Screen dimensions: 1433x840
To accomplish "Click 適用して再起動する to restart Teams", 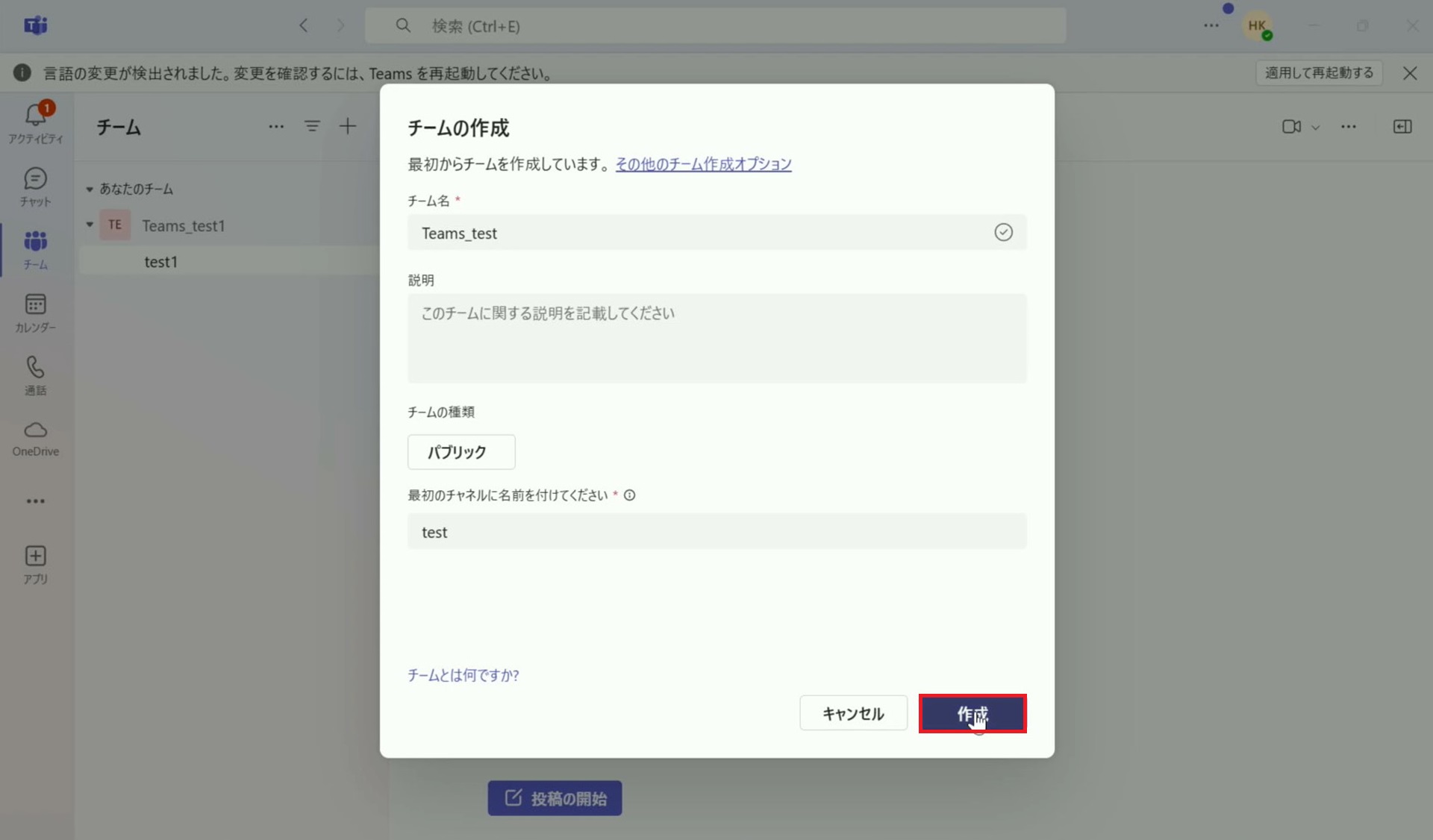I will [x=1318, y=72].
